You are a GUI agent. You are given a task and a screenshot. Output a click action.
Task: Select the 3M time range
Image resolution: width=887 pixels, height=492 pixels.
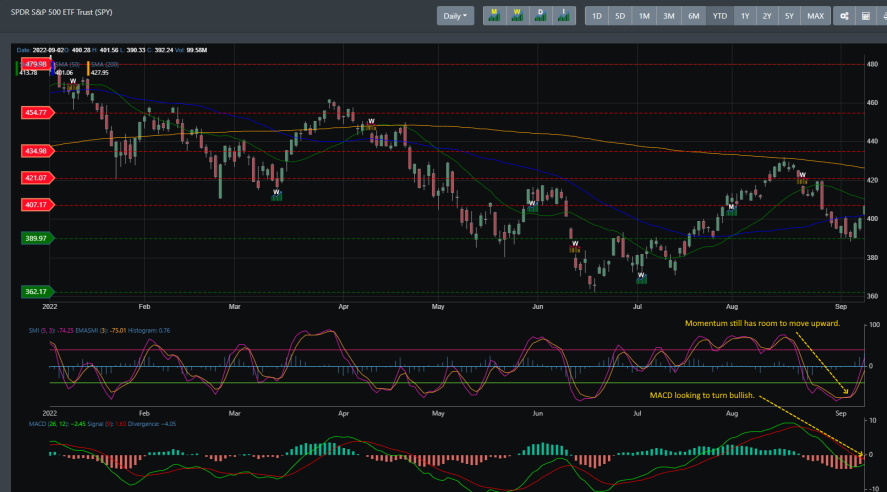(669, 16)
